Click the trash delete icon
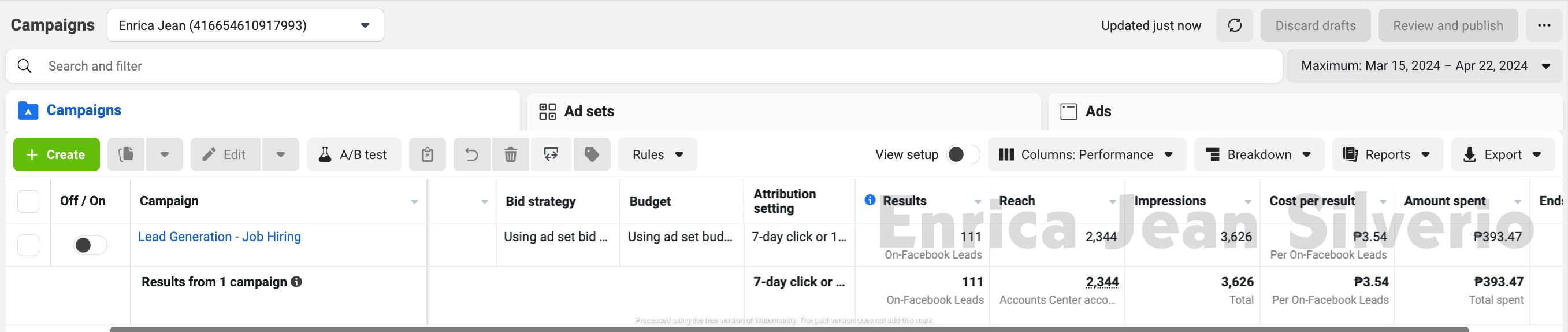 [x=511, y=155]
